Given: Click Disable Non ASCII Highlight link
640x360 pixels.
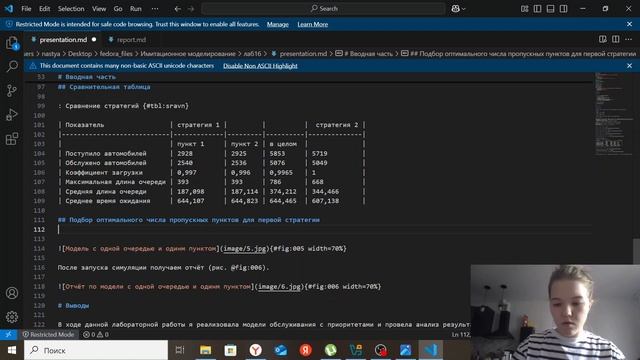Looking at the screenshot, I should coord(260,66).
